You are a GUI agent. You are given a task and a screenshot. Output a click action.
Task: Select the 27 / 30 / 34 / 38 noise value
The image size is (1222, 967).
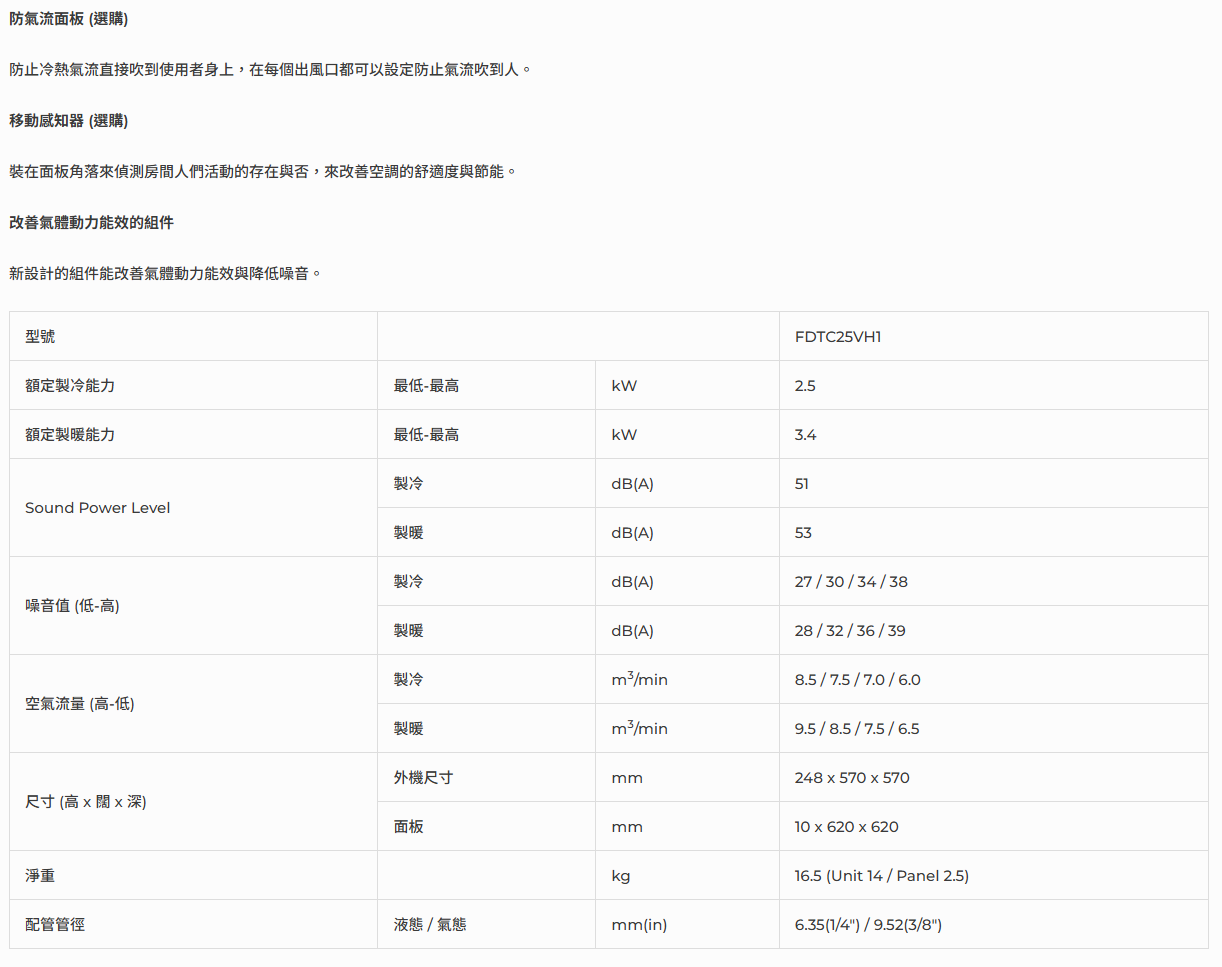[x=851, y=582]
